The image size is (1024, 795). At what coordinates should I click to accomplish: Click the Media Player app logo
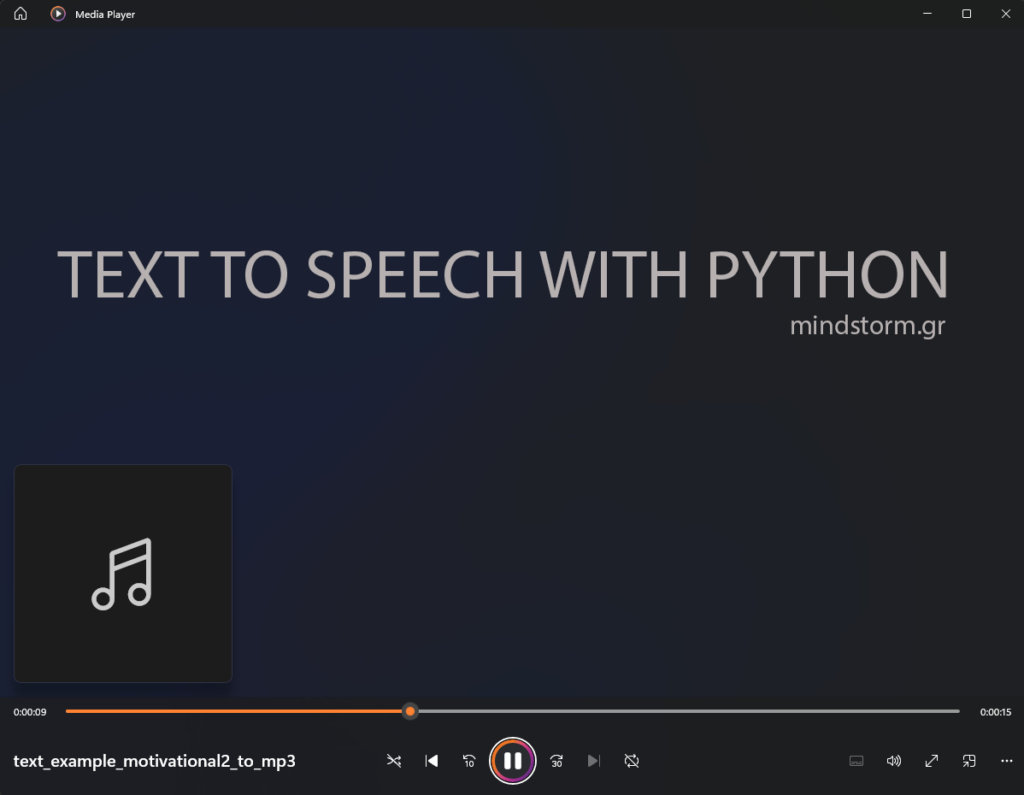[57, 14]
